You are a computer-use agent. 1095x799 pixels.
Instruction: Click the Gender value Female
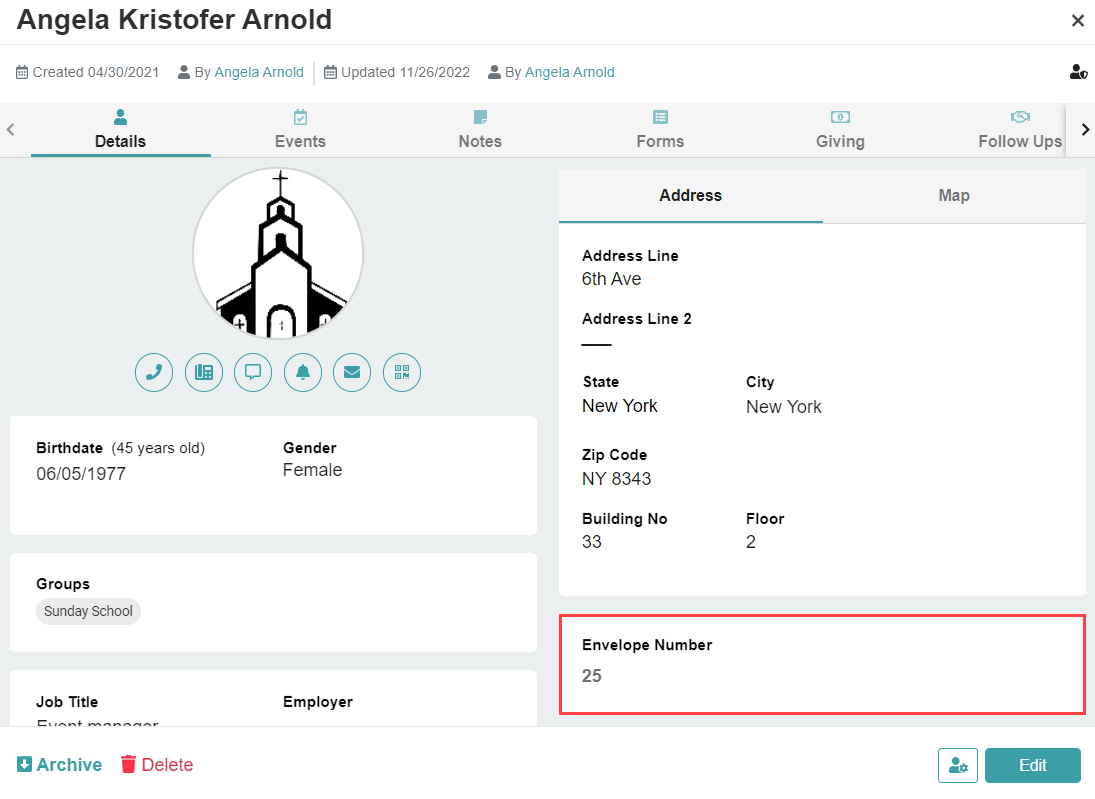pos(313,470)
